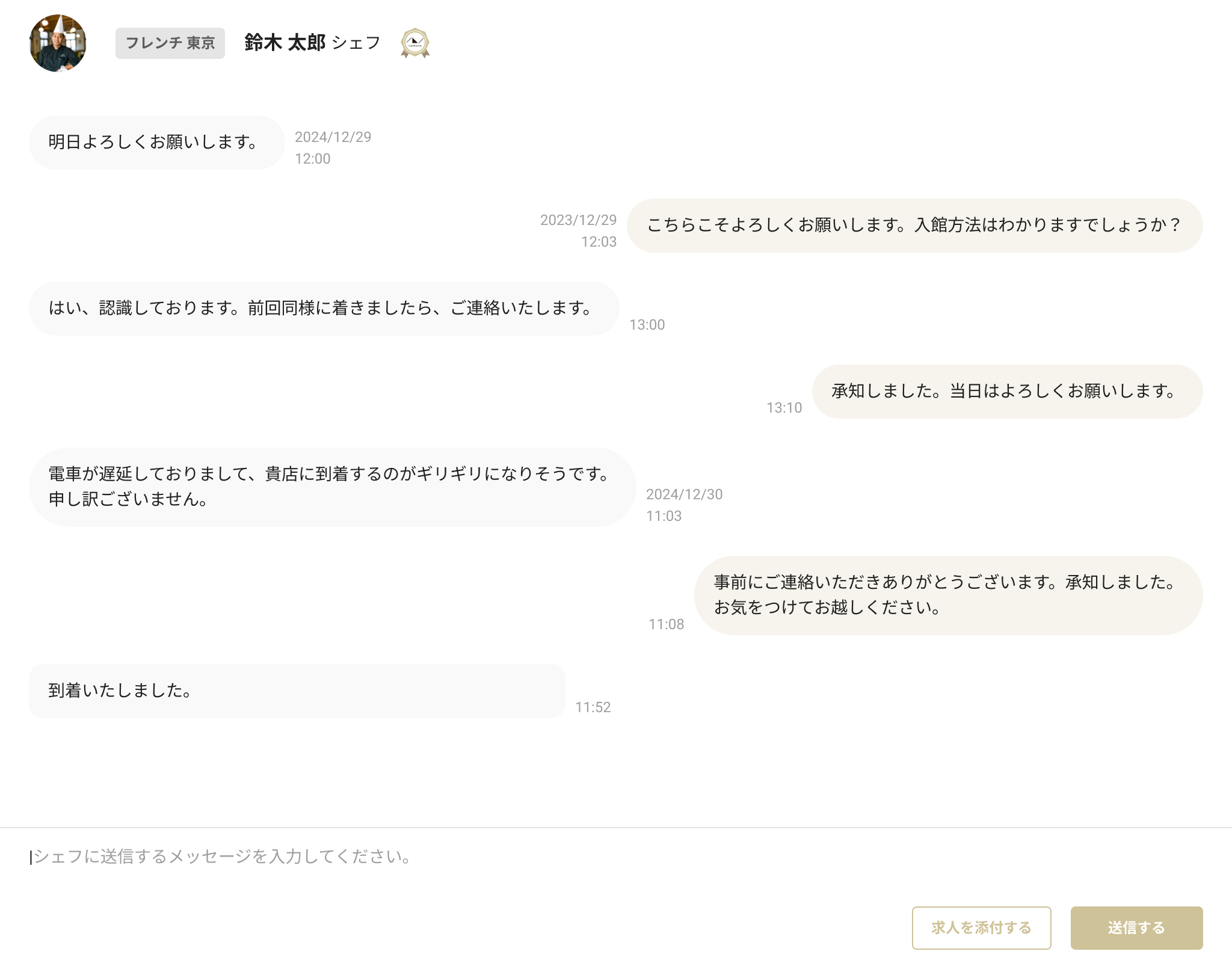Image resolution: width=1232 pixels, height=969 pixels.
Task: Click the 求人を添付する attach job button
Action: point(982,927)
